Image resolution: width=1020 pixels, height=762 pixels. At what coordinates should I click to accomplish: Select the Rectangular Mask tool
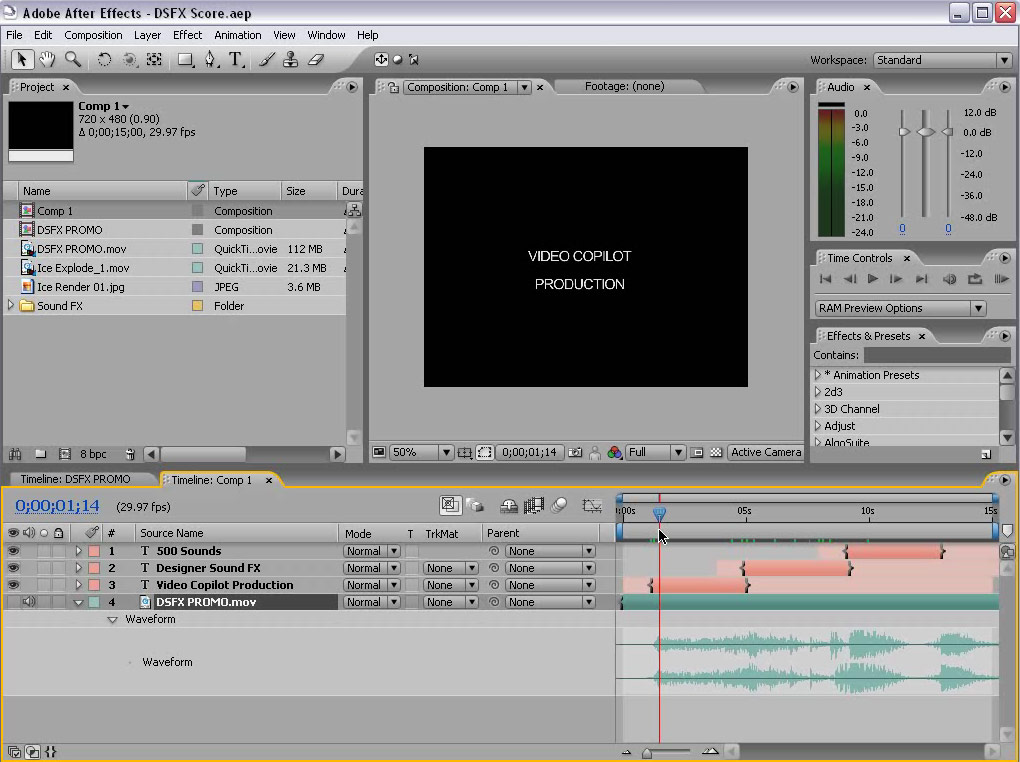[x=186, y=60]
